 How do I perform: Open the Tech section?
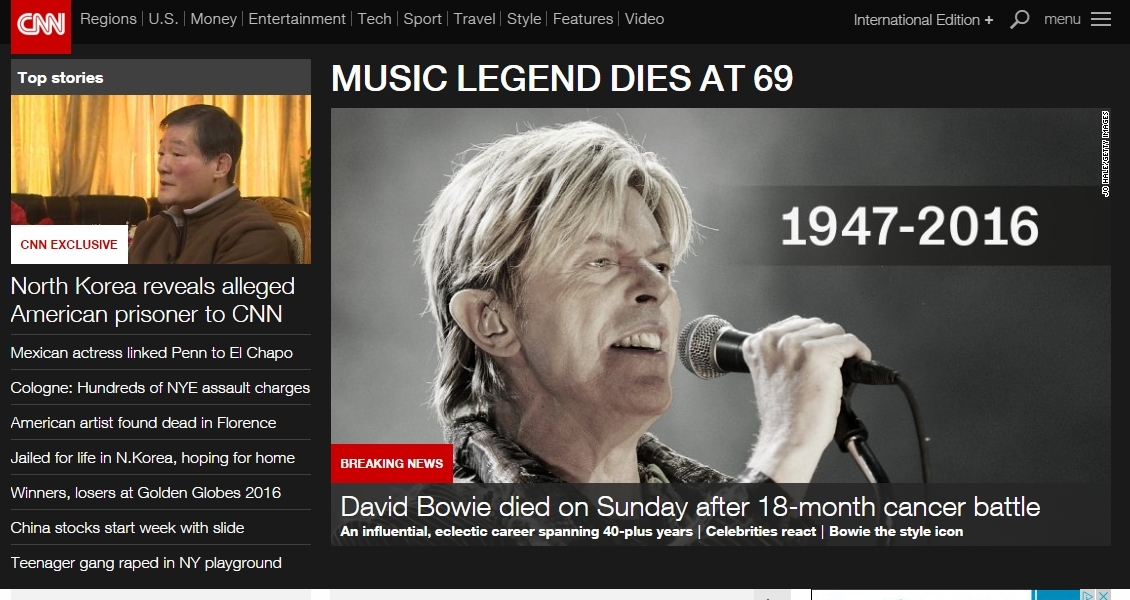(375, 19)
